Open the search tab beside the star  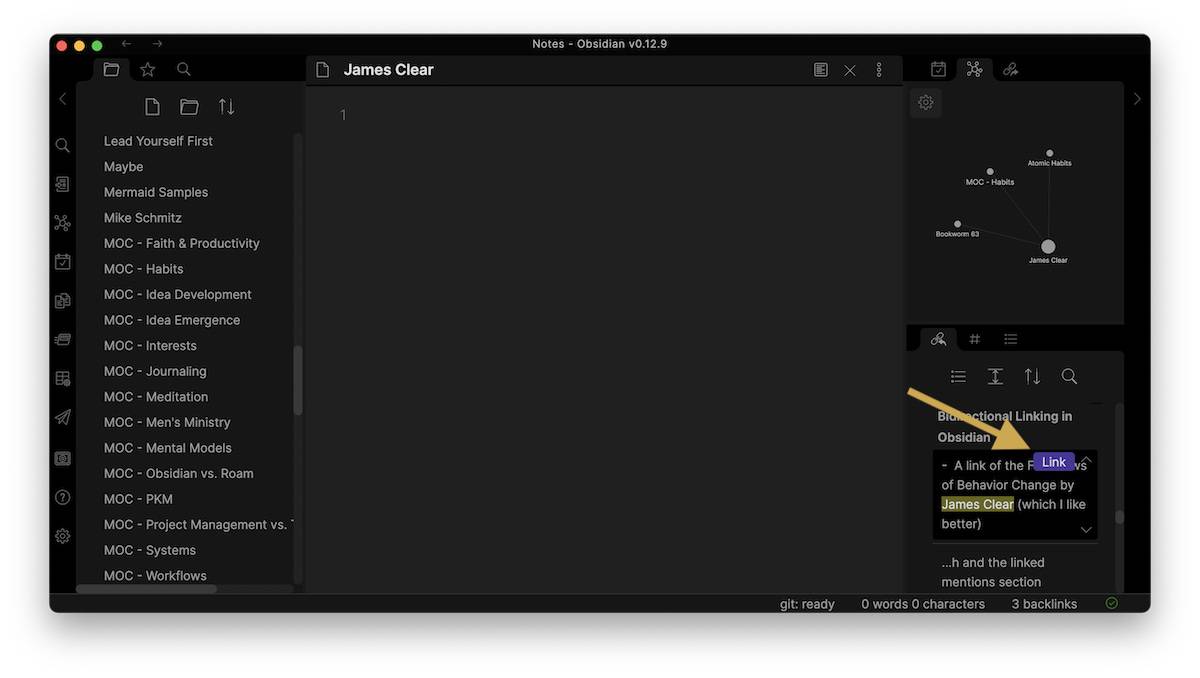click(184, 70)
